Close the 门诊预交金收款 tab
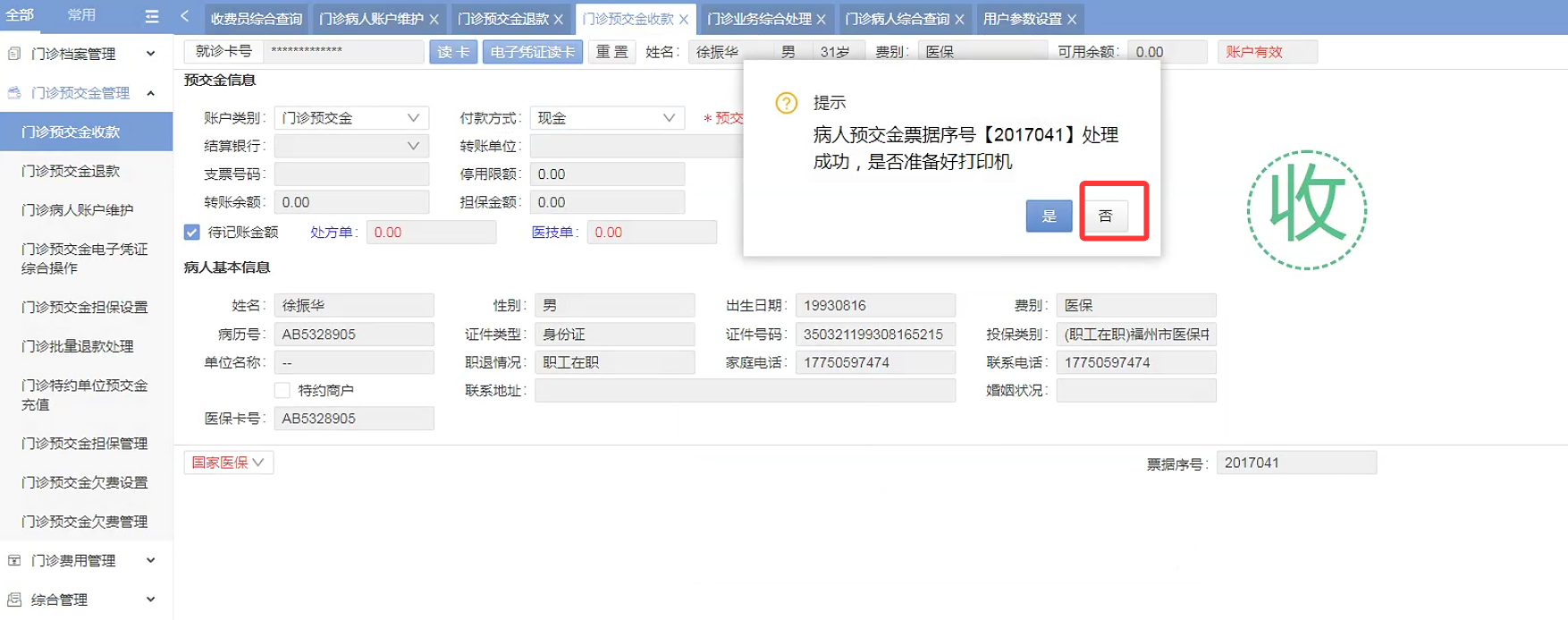Image resolution: width=1568 pixels, height=620 pixels. pos(684,19)
